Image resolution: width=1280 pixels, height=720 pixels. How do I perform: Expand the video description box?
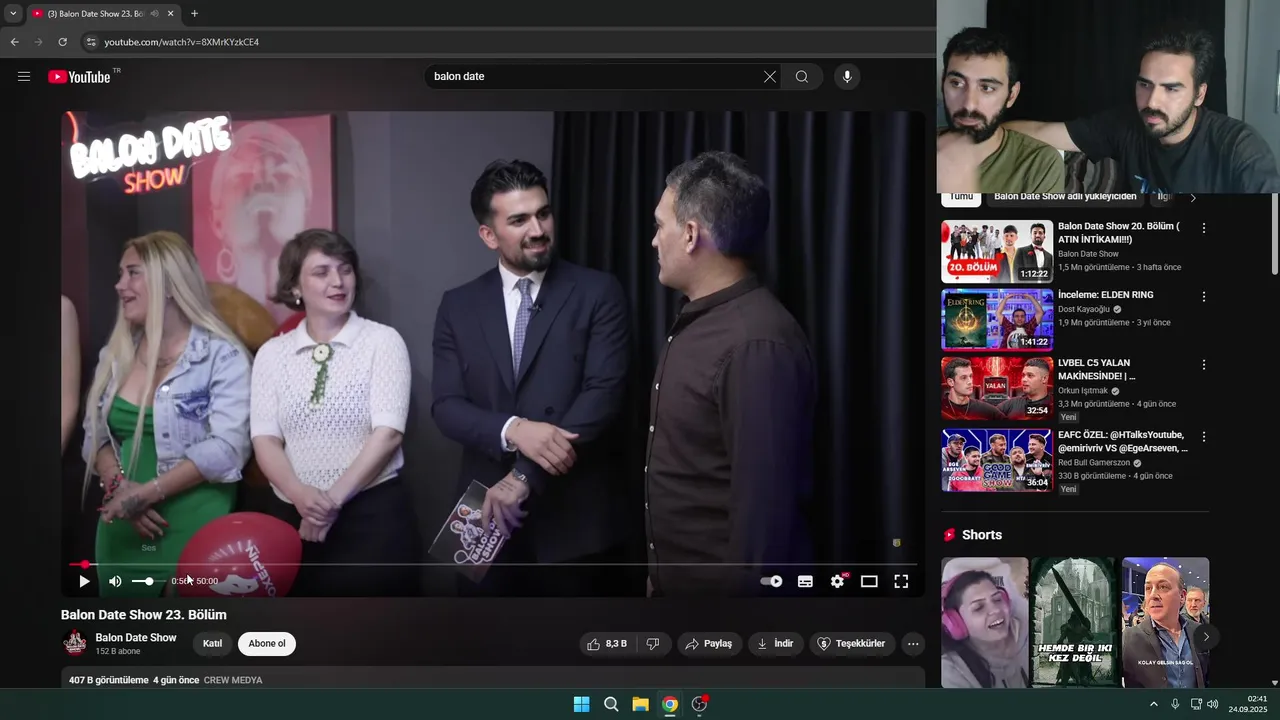click(493, 678)
